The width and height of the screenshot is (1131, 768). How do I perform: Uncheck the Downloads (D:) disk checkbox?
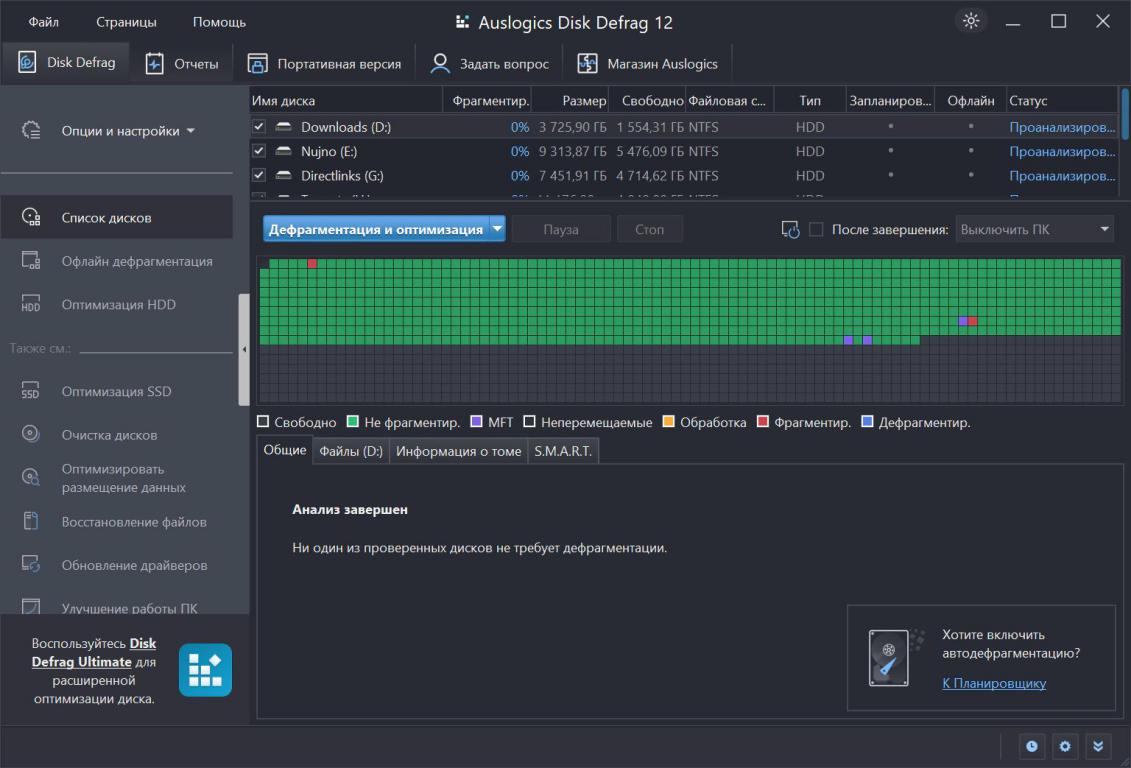[259, 127]
